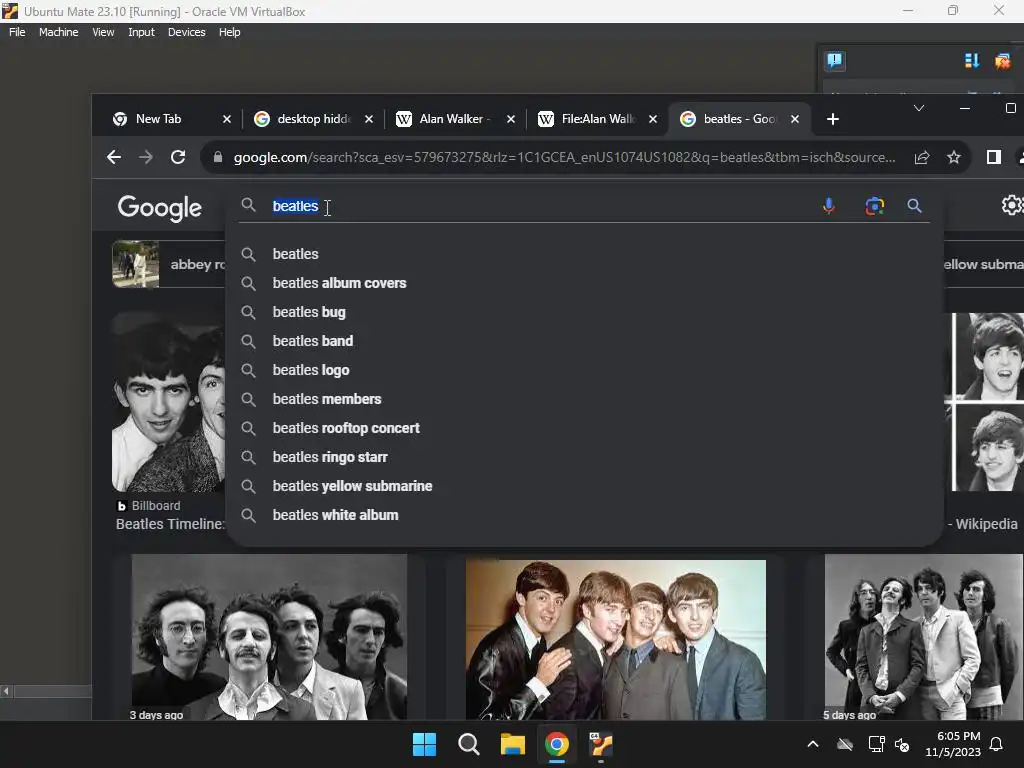
Task: Open color Beatles group photo thumbnail
Action: pyautogui.click(x=615, y=639)
